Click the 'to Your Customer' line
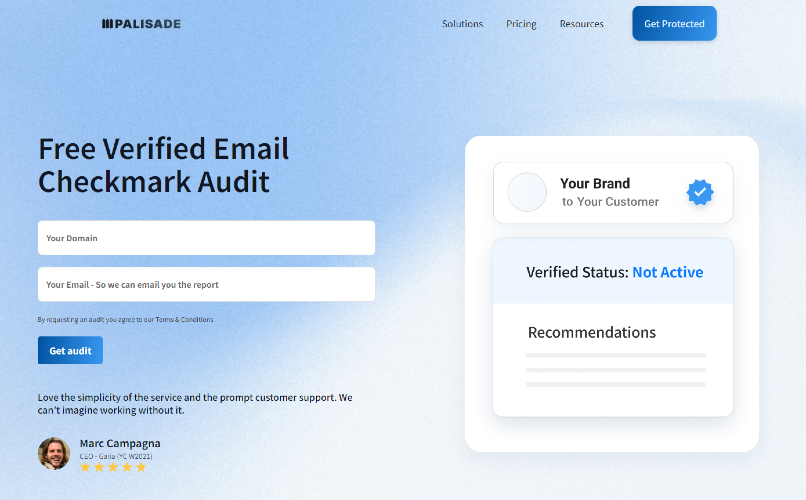 click(x=610, y=202)
